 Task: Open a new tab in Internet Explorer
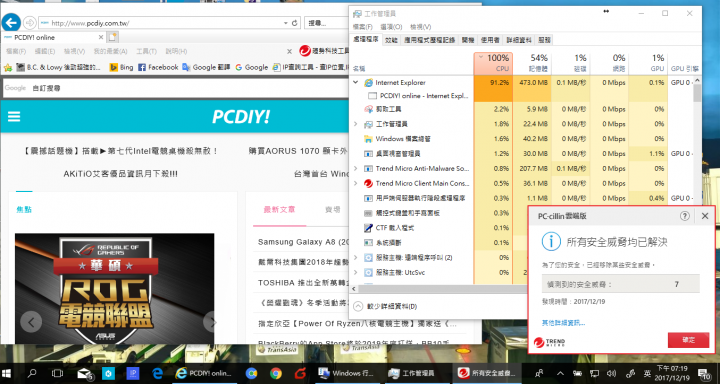point(112,37)
